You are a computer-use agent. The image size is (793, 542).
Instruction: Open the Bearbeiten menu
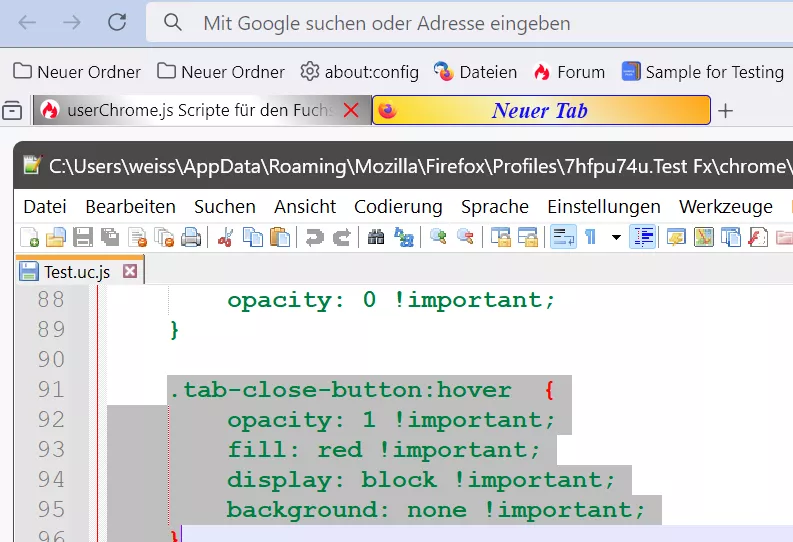click(130, 207)
